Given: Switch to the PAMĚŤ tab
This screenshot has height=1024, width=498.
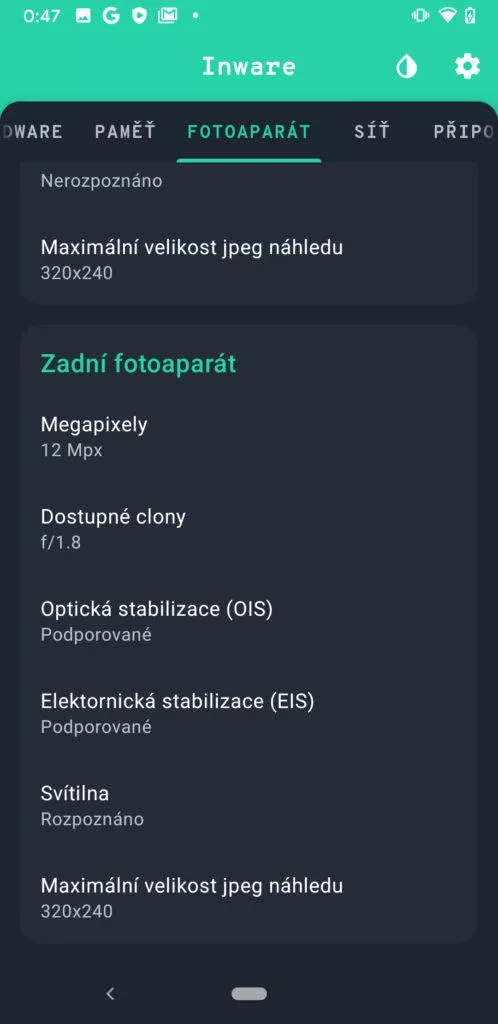Looking at the screenshot, I should click(125, 131).
